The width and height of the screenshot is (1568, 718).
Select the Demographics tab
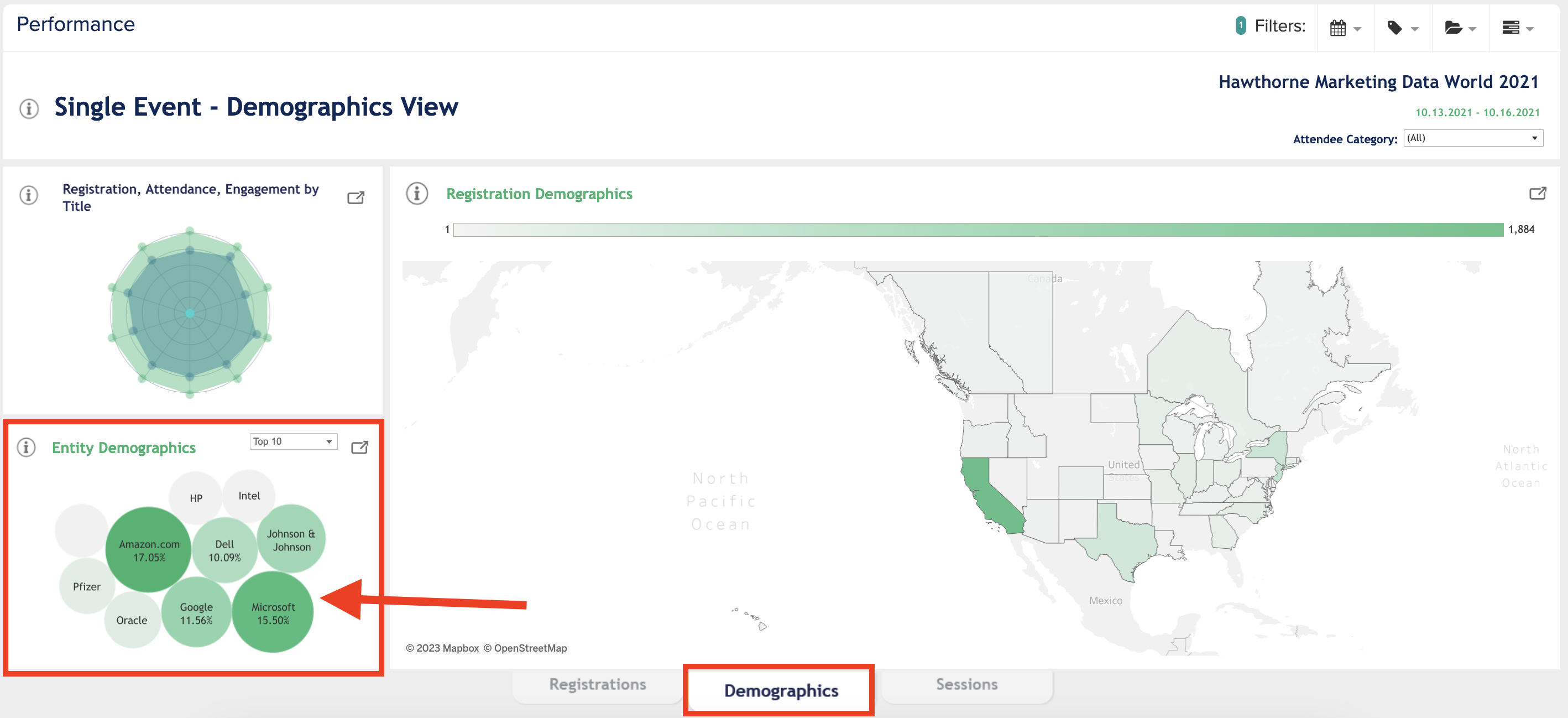(781, 690)
